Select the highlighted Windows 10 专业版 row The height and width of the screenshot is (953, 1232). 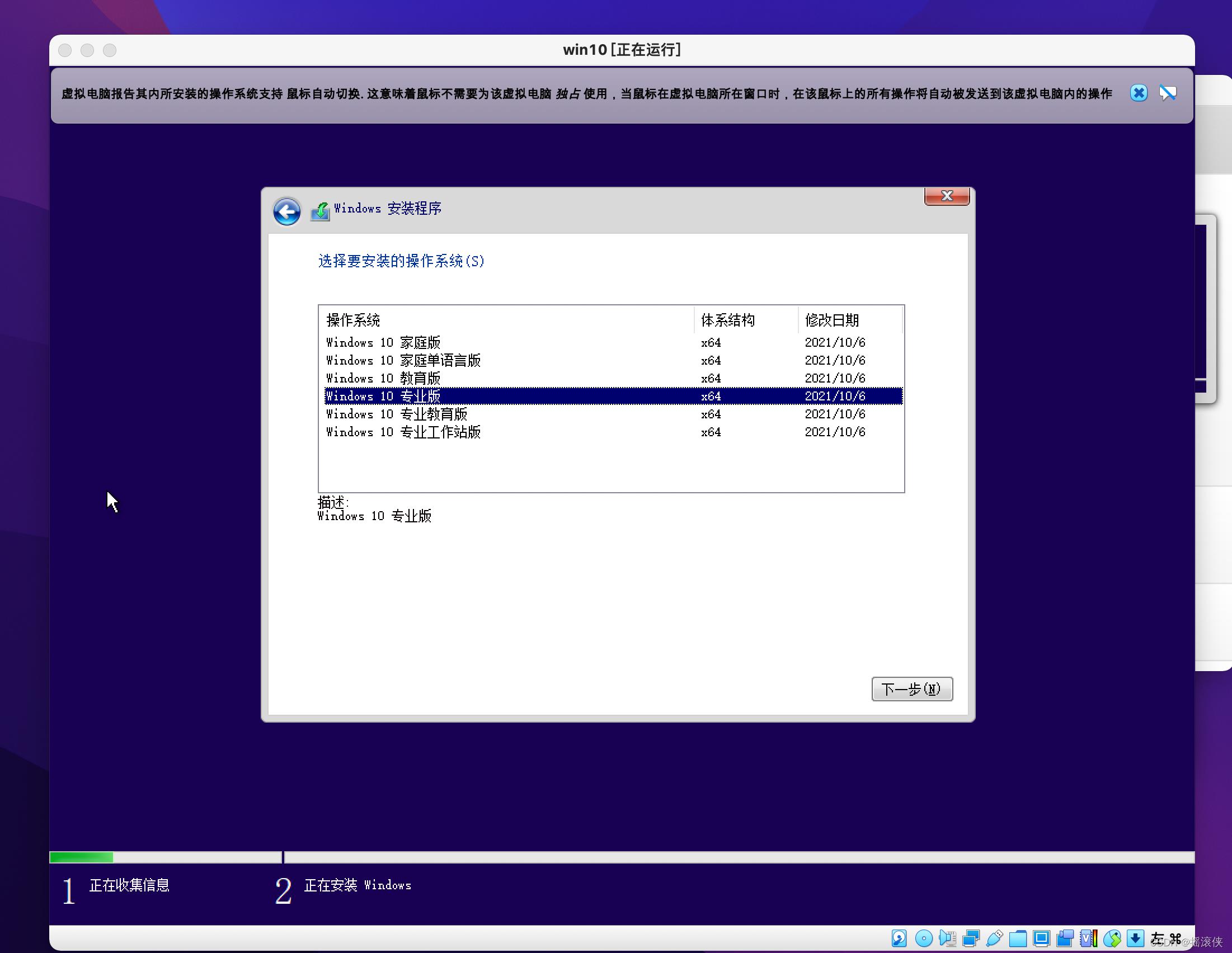coord(613,396)
